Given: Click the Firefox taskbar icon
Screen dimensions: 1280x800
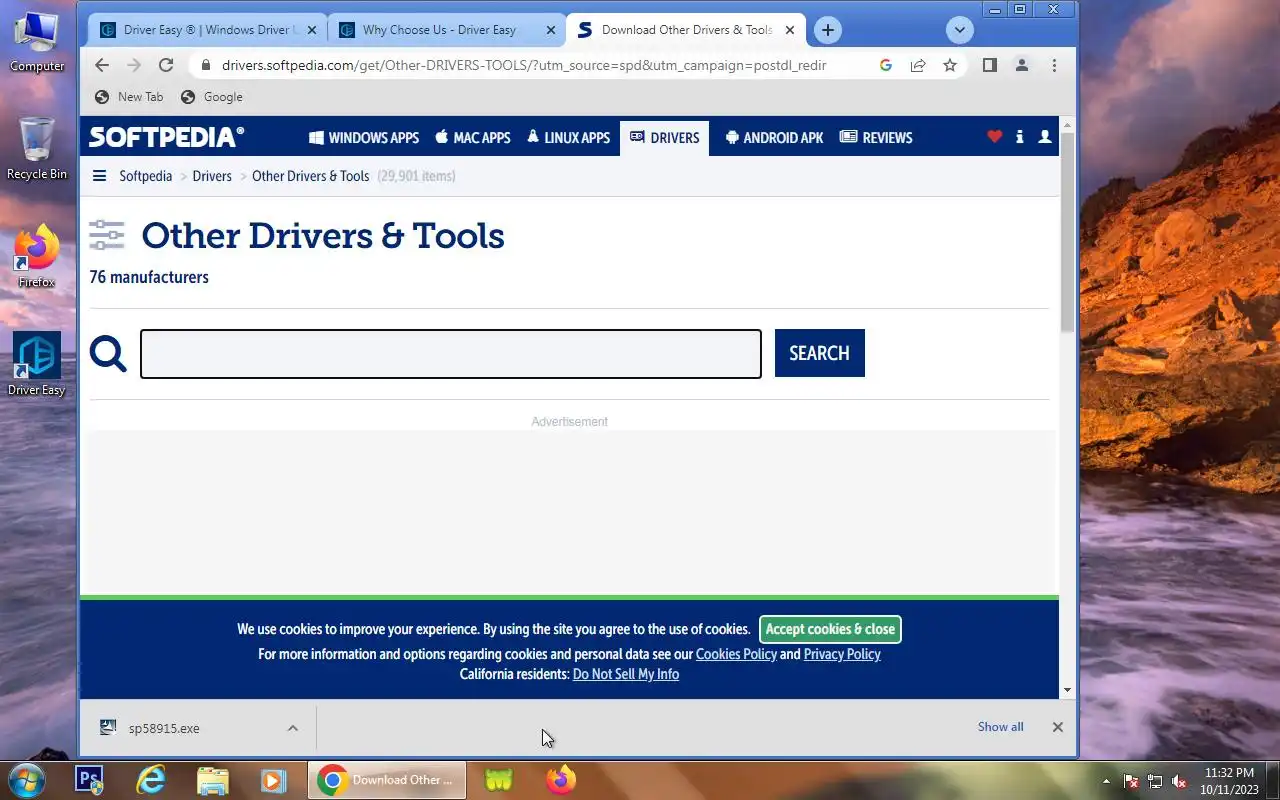Looking at the screenshot, I should tap(561, 780).
